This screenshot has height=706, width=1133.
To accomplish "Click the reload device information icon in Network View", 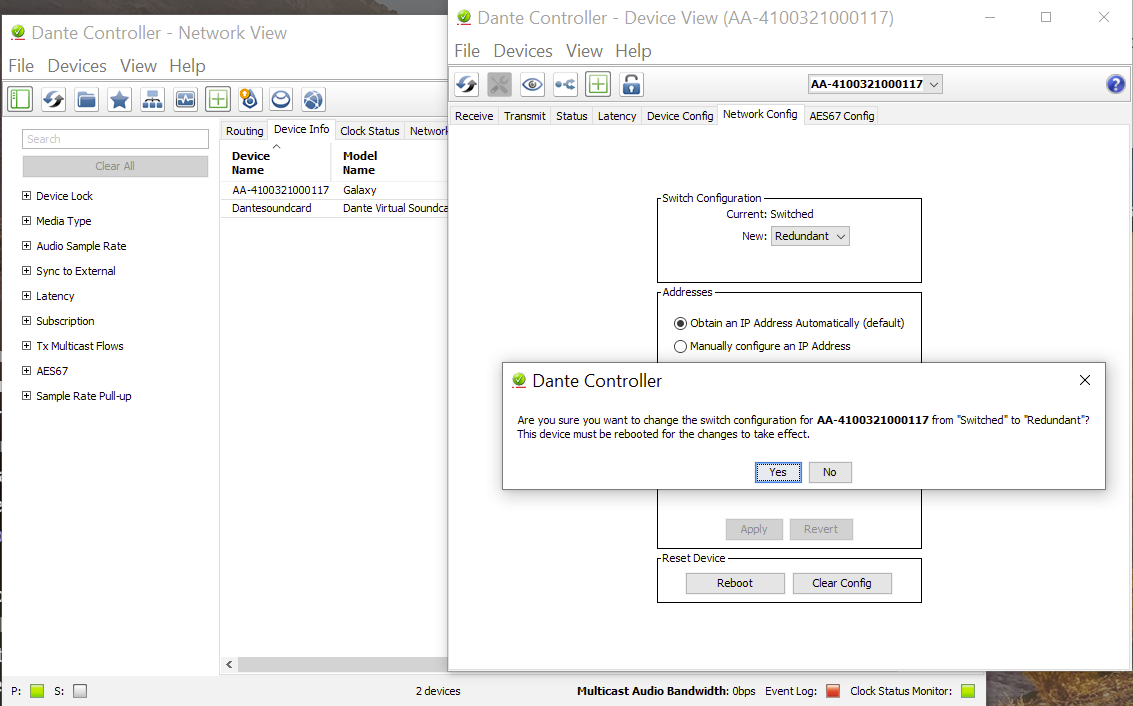I will coord(53,99).
